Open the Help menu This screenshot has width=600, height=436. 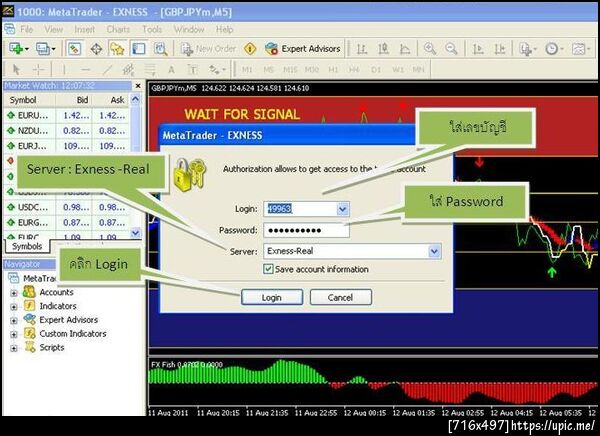[x=224, y=29]
